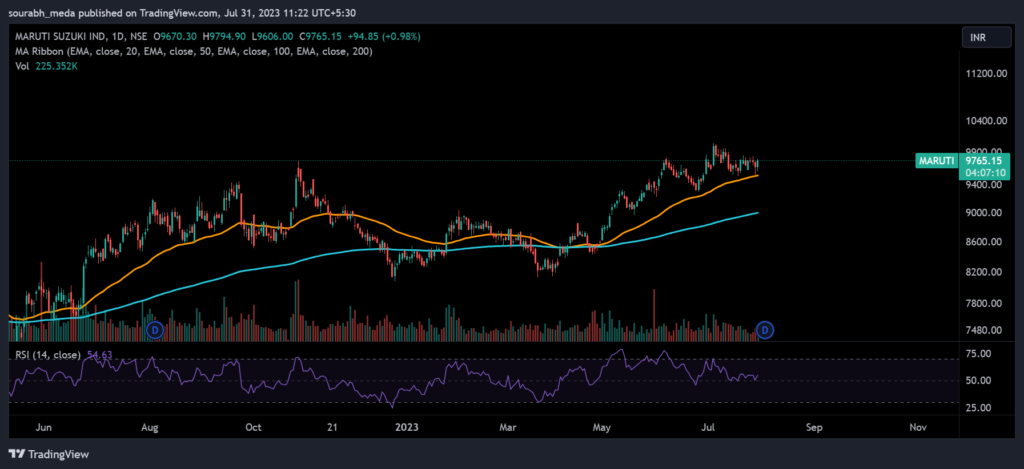Click the Nov label on time axis
This screenshot has height=469, width=1024.
(x=916, y=428)
